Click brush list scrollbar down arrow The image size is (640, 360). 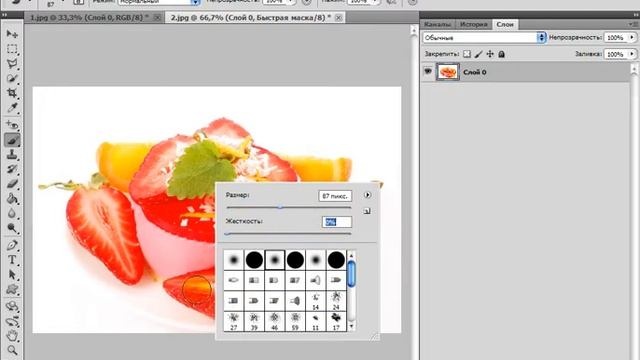[351, 327]
